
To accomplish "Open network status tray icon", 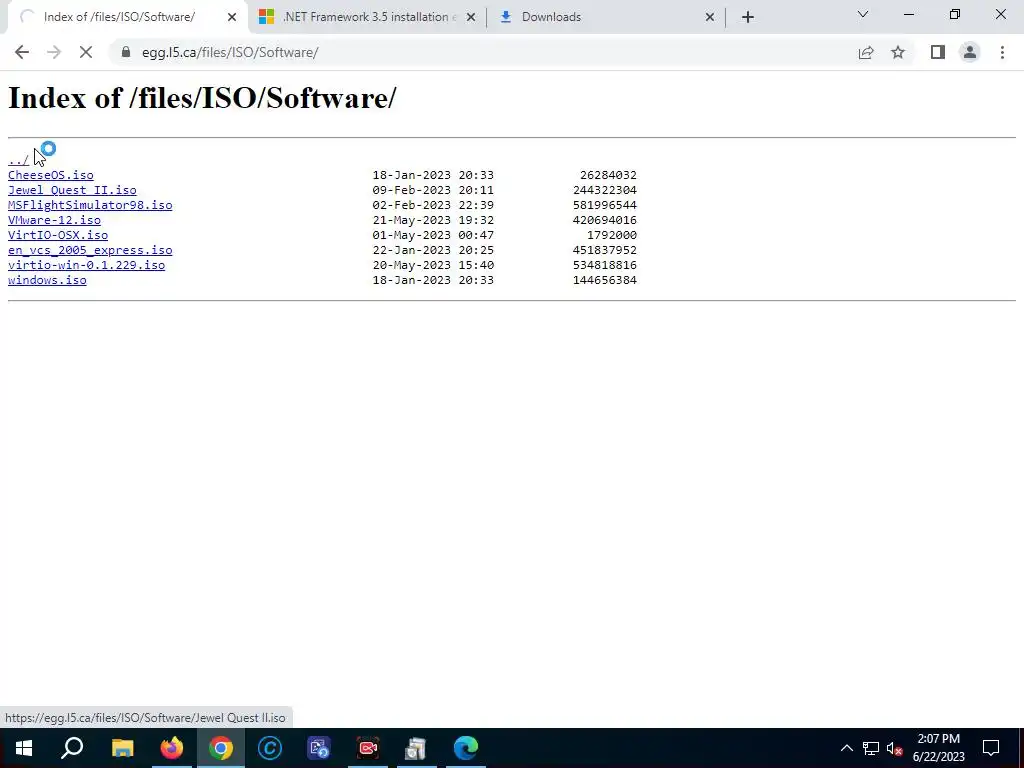I will (x=871, y=748).
